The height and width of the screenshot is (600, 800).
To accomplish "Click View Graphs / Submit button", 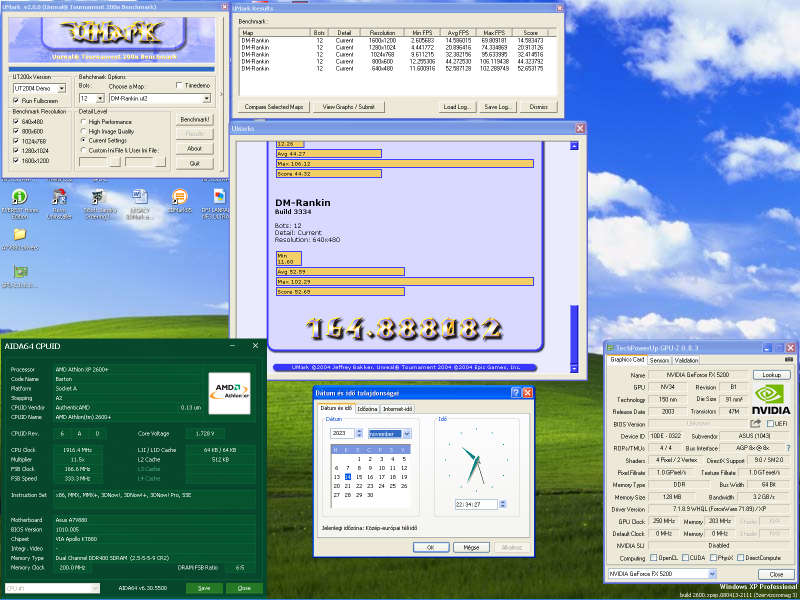I will (348, 107).
